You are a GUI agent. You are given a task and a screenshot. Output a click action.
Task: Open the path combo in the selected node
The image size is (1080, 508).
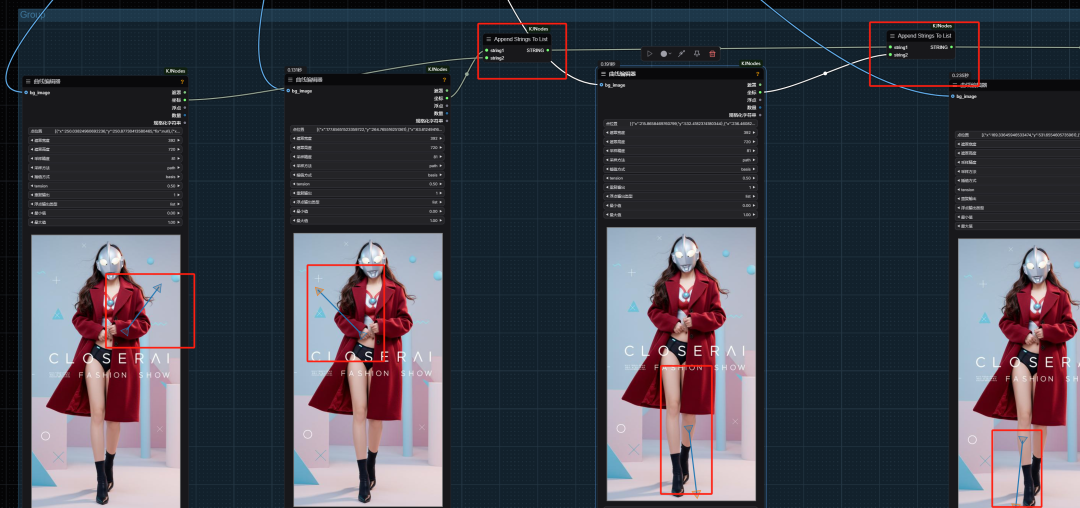pyautogui.click(x=679, y=160)
